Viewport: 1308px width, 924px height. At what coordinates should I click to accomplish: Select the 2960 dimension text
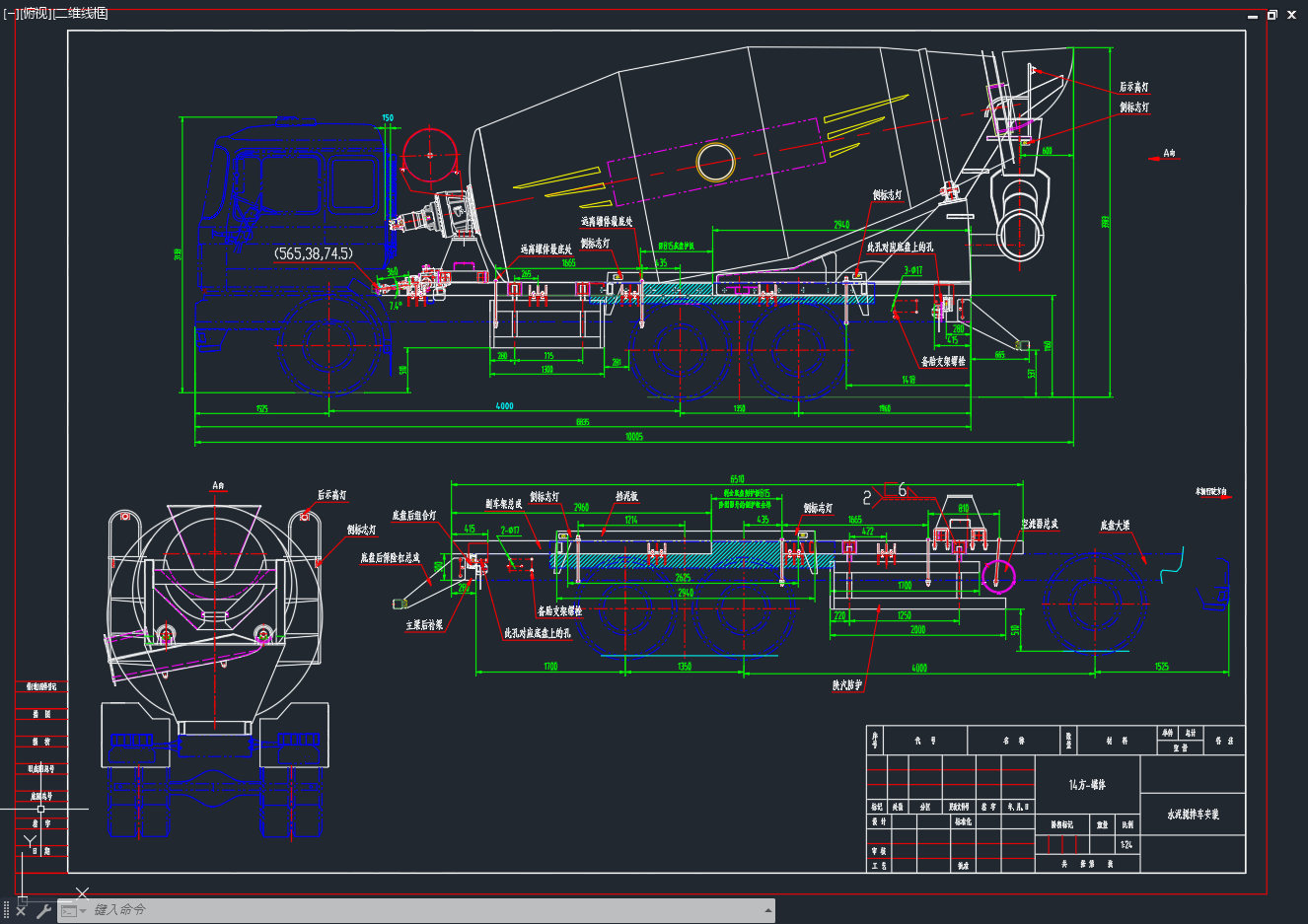[x=581, y=508]
